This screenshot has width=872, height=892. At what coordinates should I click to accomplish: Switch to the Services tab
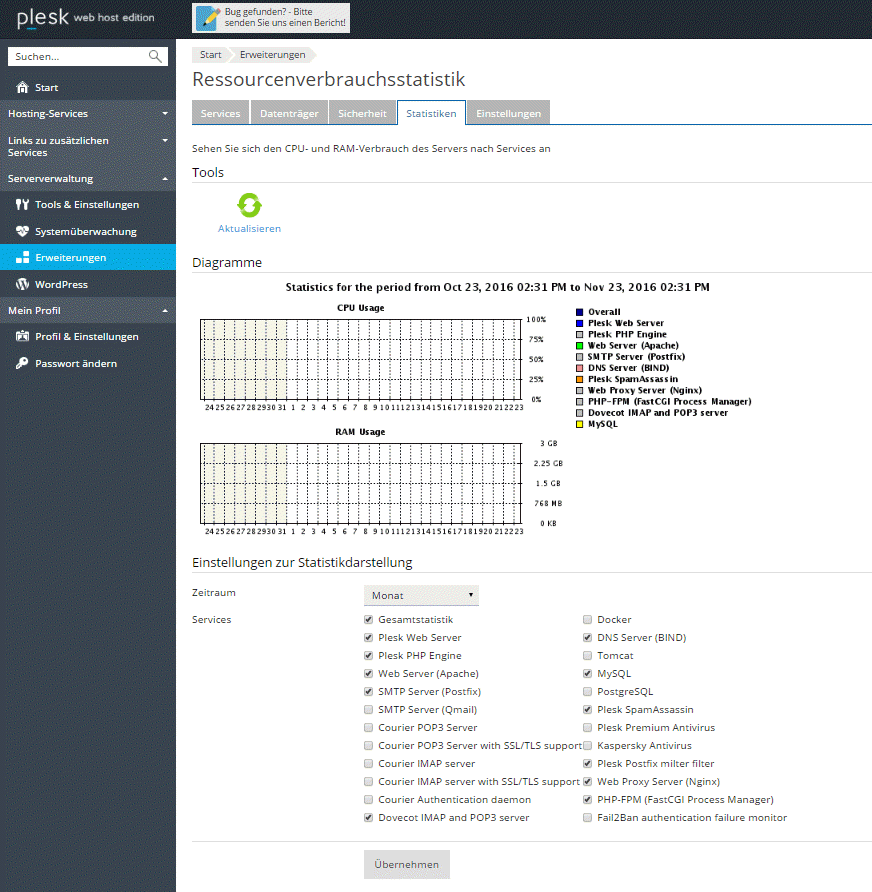(x=220, y=113)
